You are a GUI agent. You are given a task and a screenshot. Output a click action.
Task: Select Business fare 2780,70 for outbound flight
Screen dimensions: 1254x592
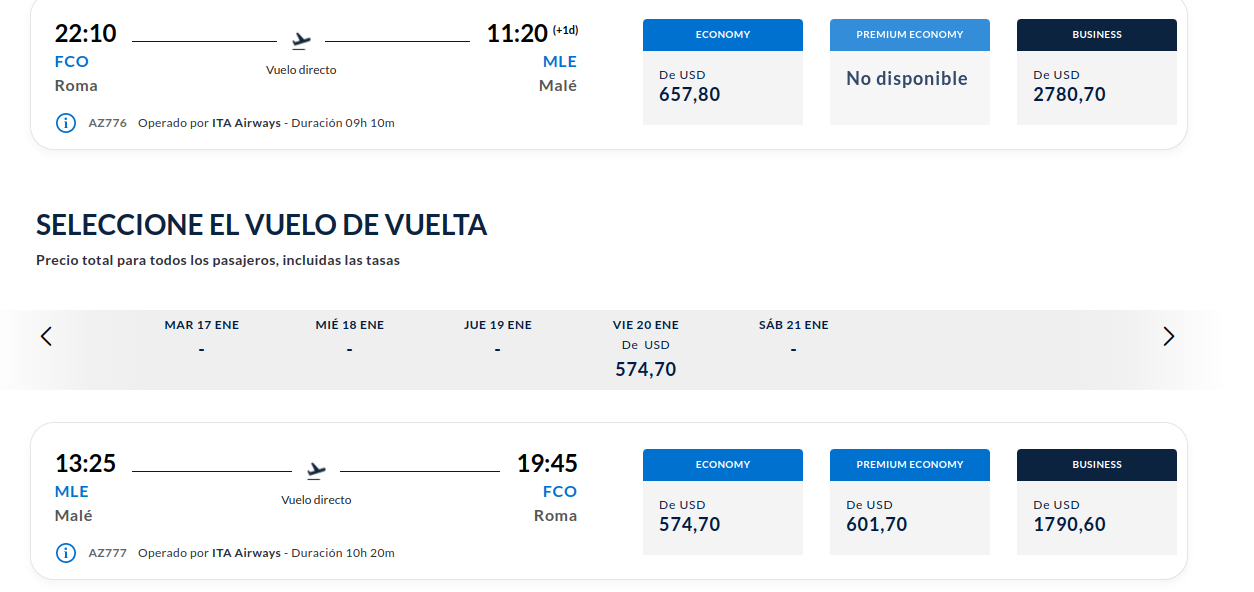[1097, 72]
